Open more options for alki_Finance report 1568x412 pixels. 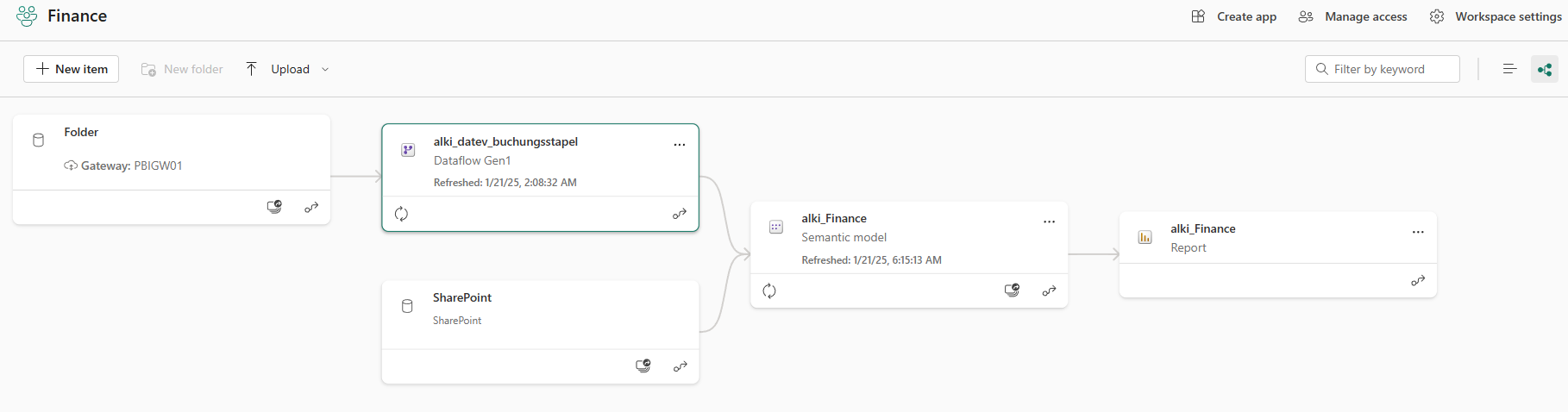click(x=1418, y=232)
